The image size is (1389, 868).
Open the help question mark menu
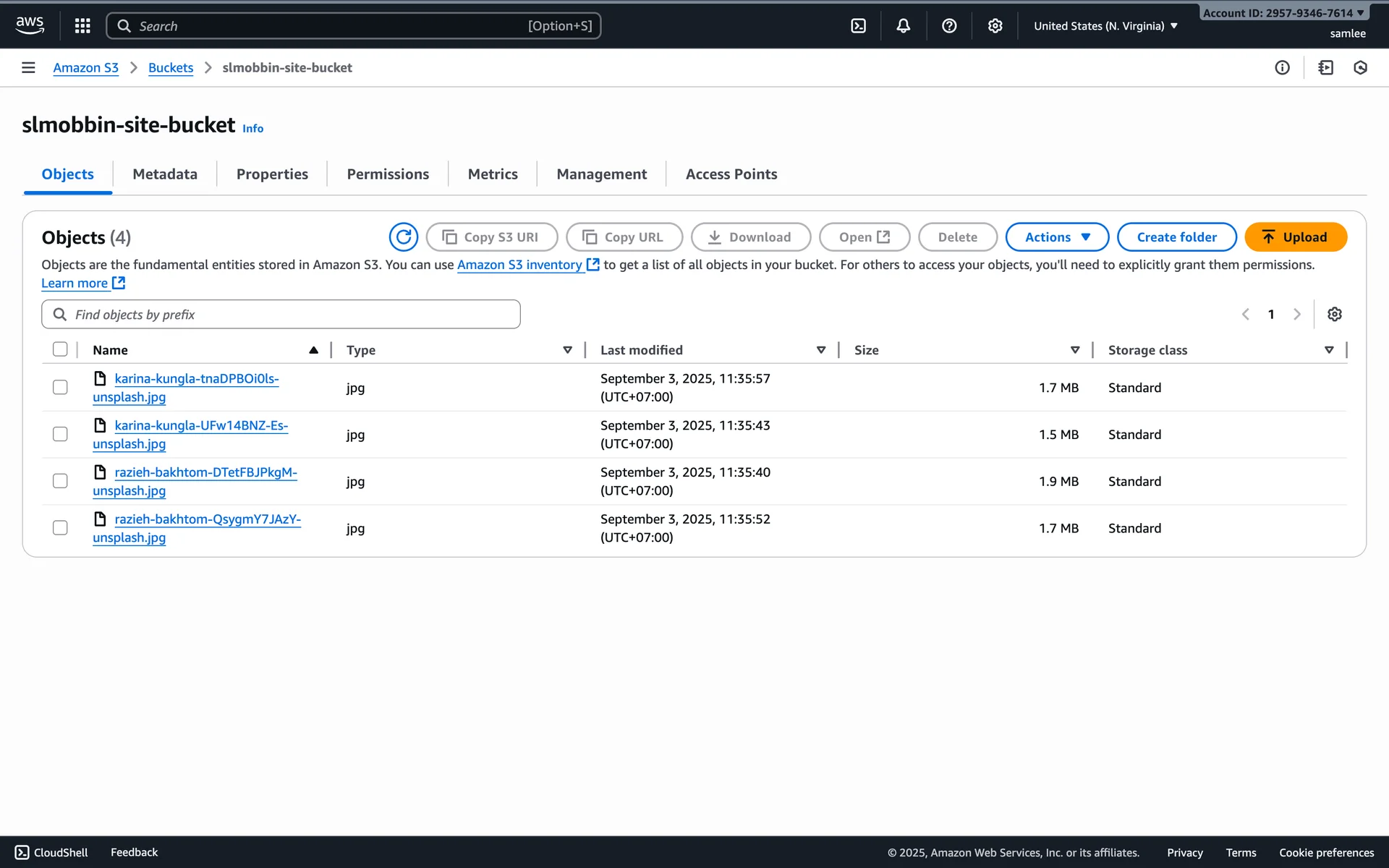click(x=949, y=26)
